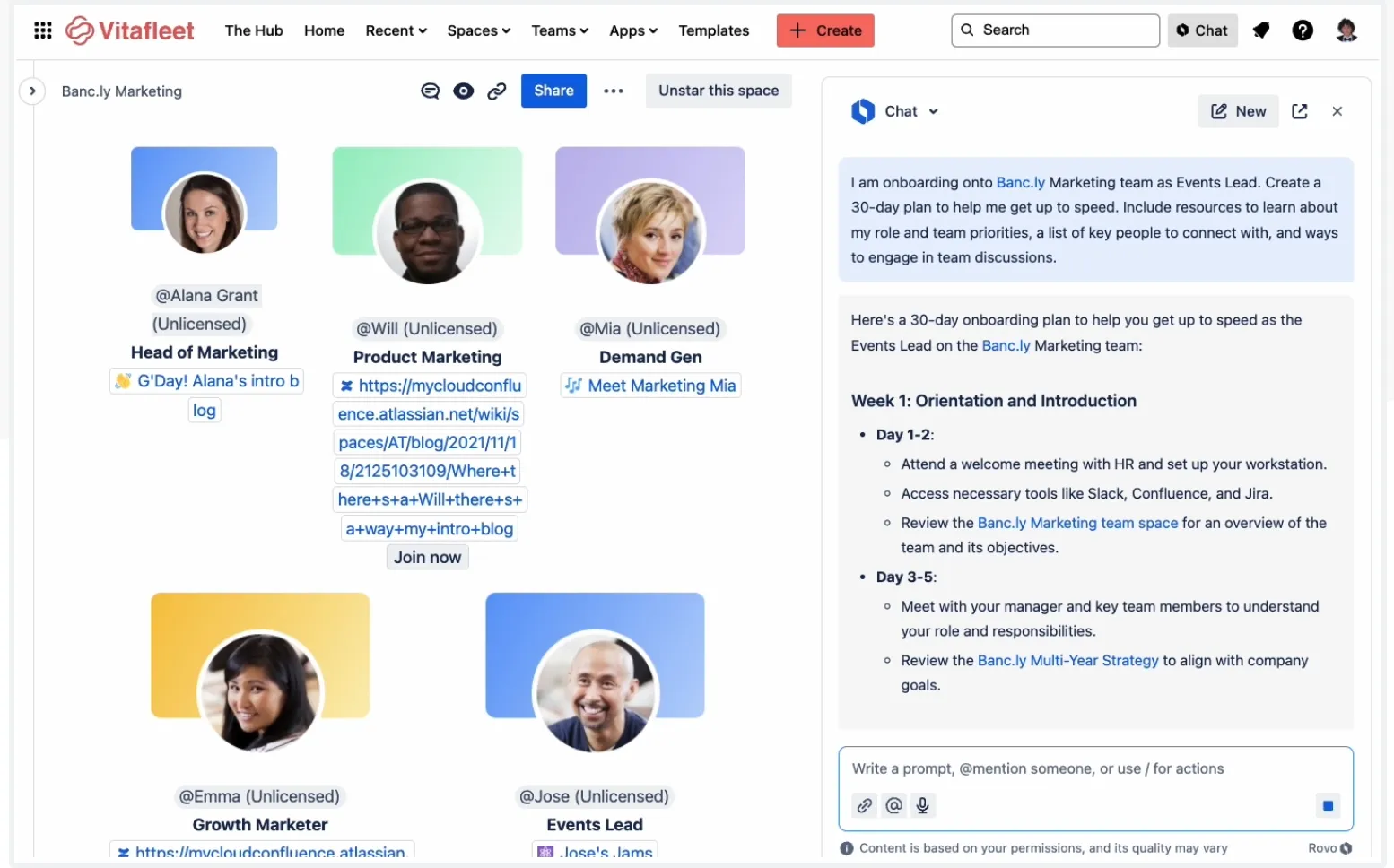This screenshot has height=868, width=1394.
Task: Open G'Day! Alana's intro blog link
Action: tap(206, 395)
